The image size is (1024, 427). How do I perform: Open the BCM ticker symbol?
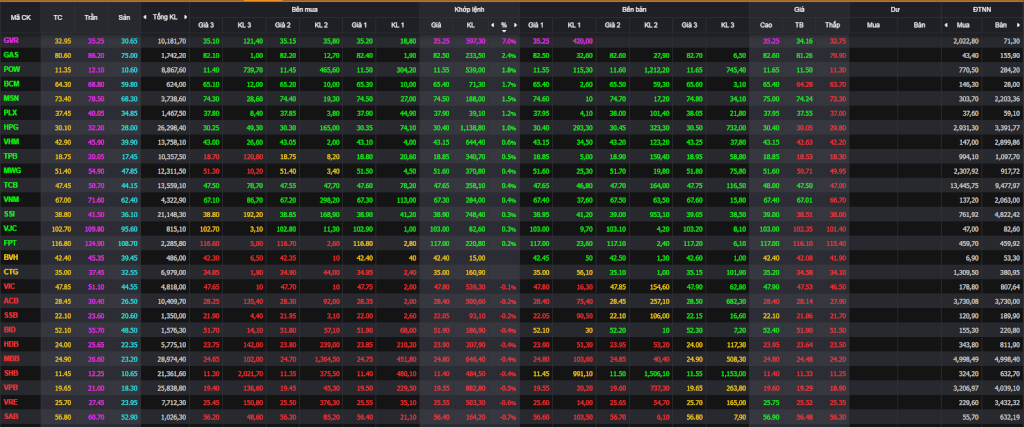click(x=11, y=84)
